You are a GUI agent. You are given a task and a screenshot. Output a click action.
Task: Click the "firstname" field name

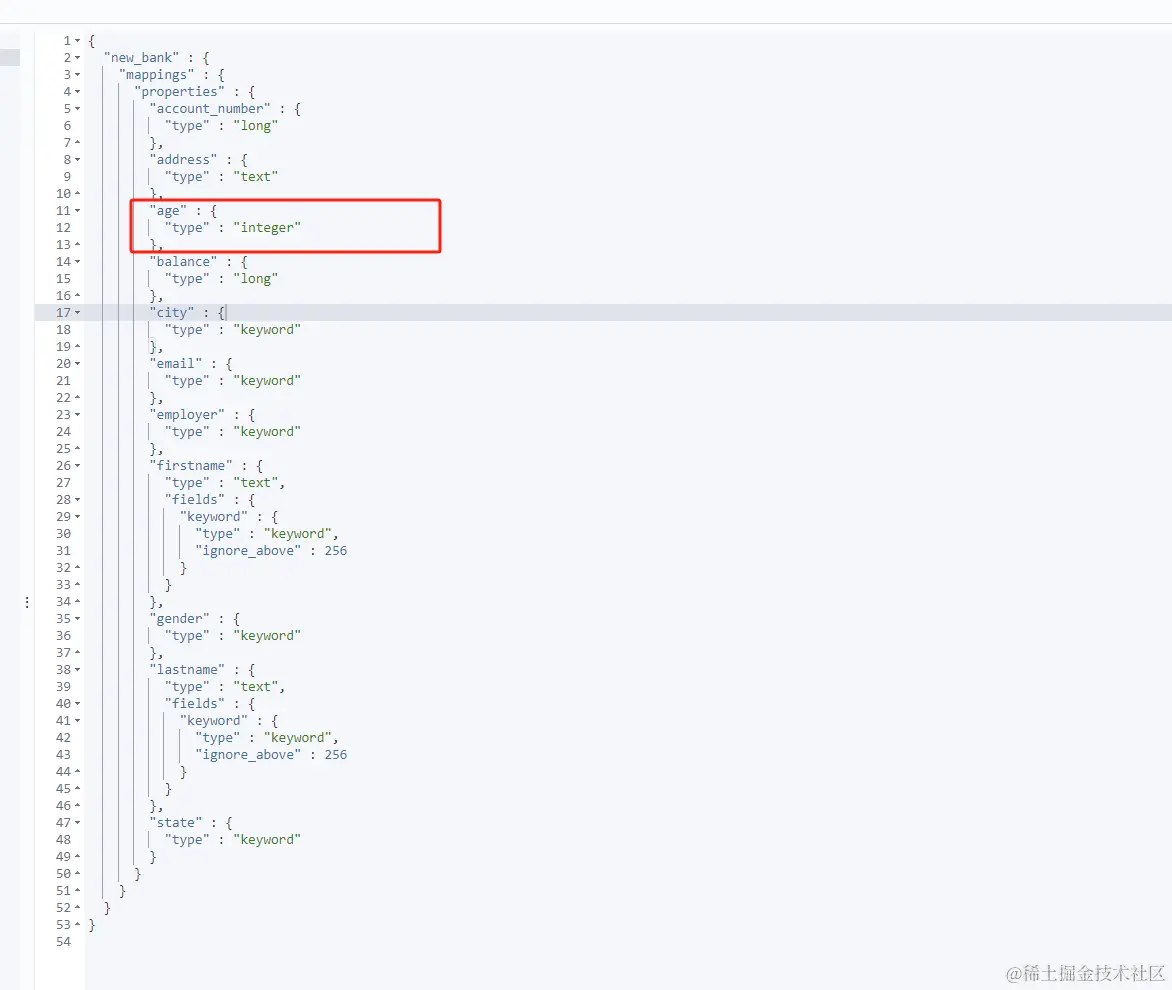191,465
